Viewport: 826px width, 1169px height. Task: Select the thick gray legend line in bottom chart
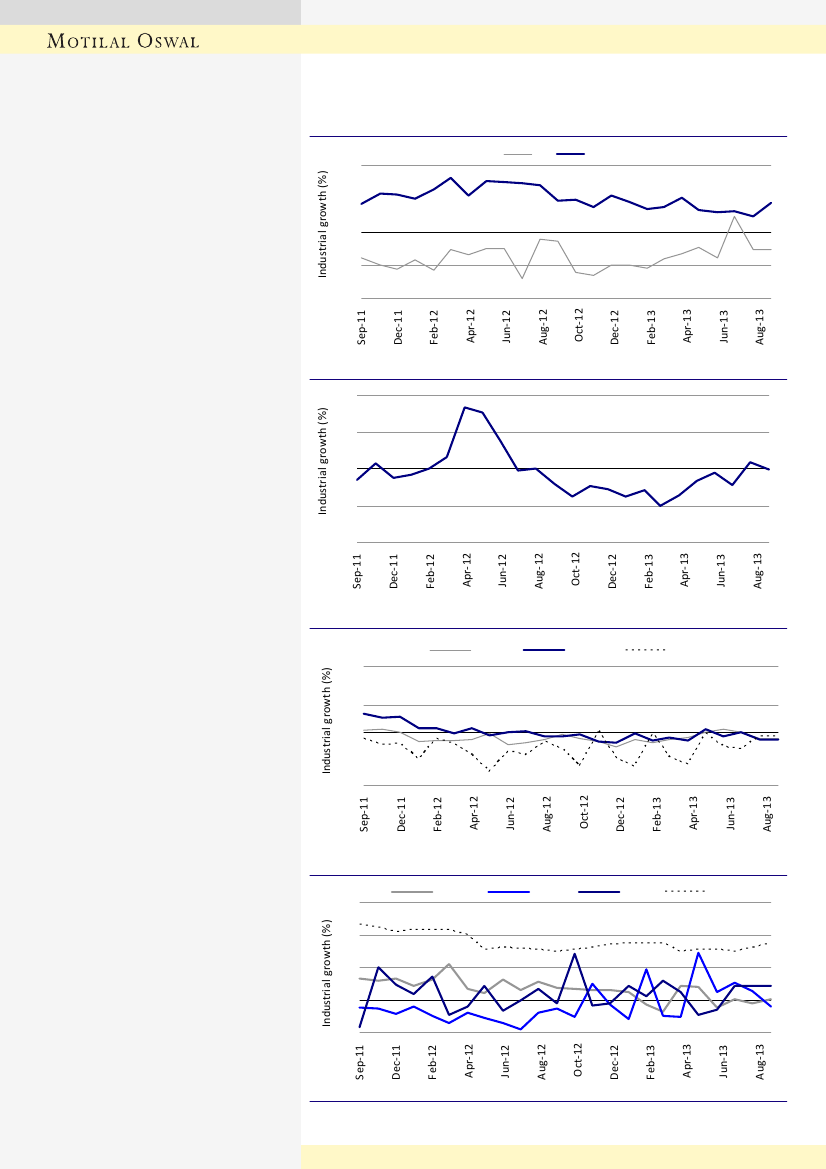tap(412, 890)
